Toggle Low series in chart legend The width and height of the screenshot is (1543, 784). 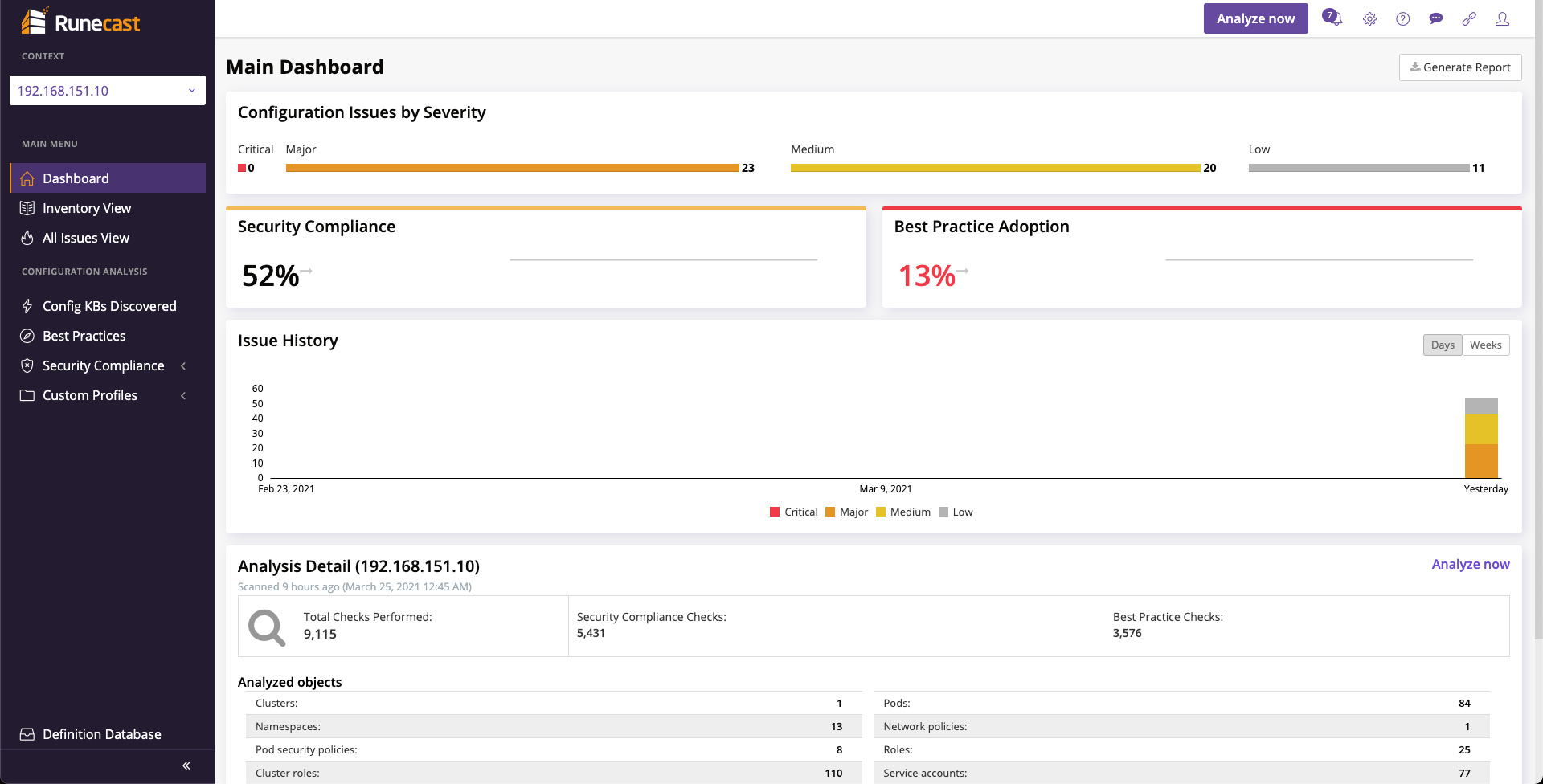pos(956,512)
